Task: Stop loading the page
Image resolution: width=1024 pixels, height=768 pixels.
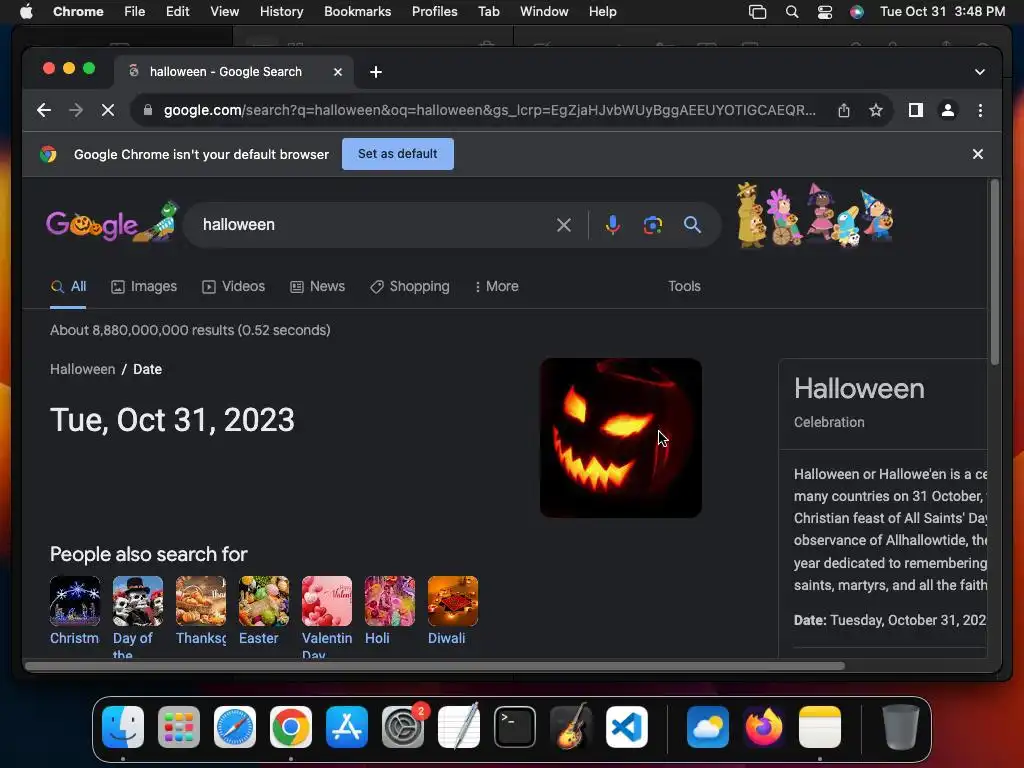Action: (108, 110)
